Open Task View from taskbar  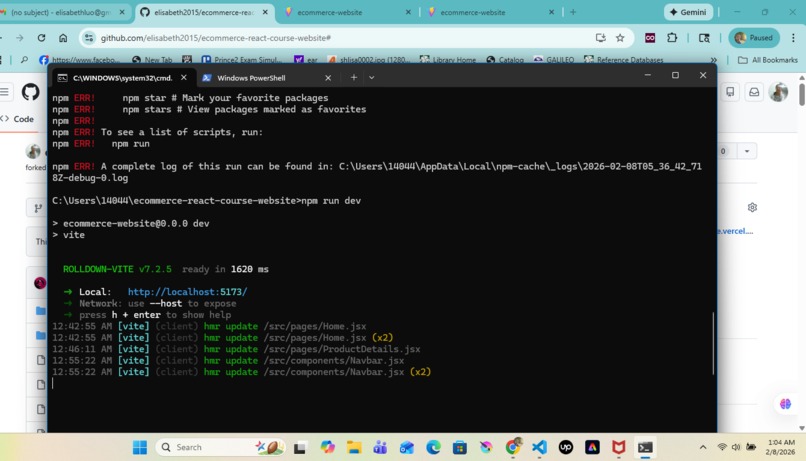coord(300,447)
